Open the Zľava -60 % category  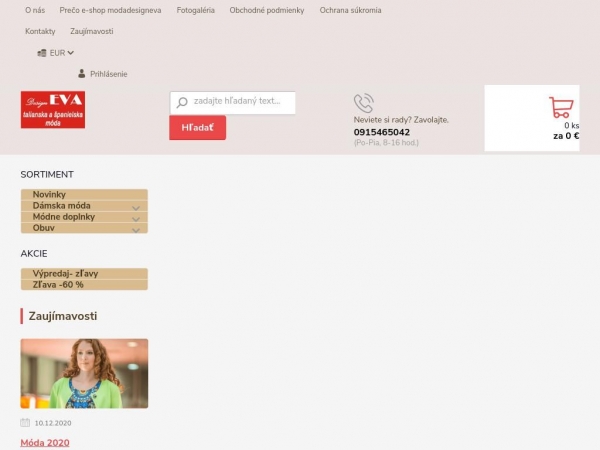84,284
